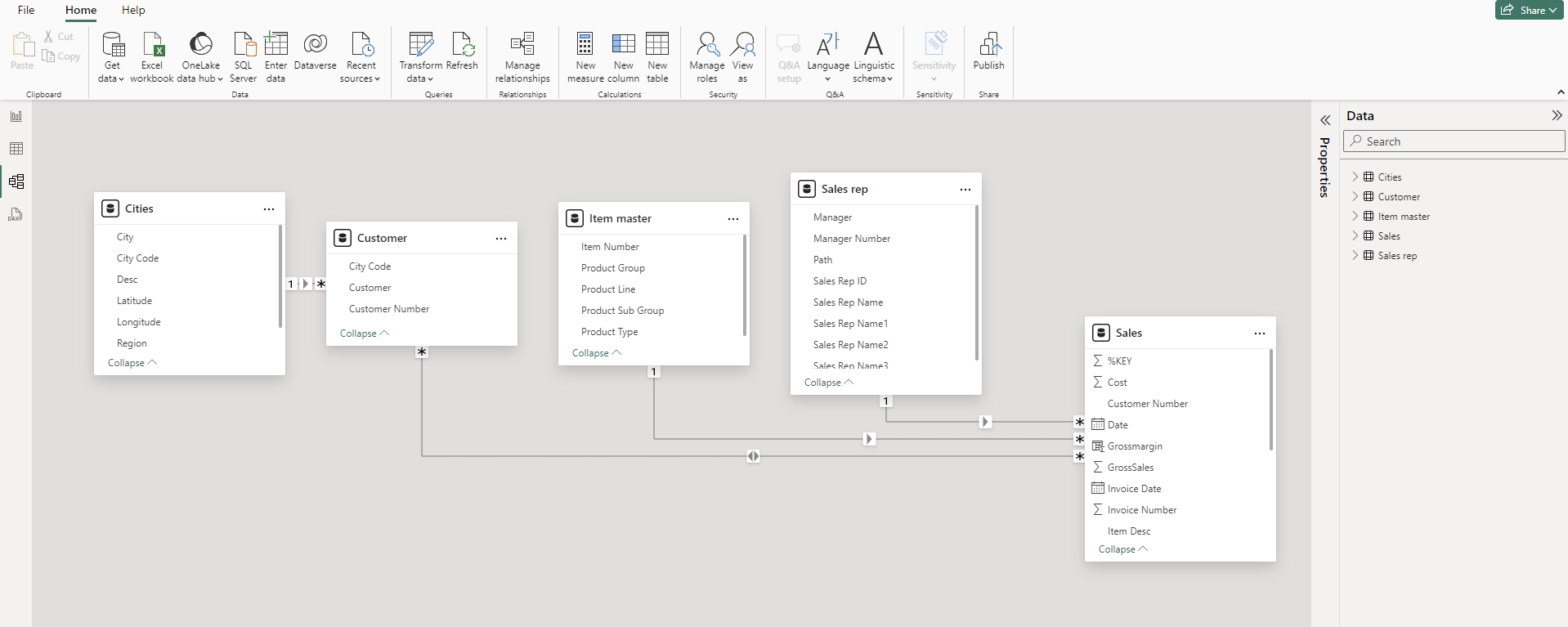Open Cities table more options menu
The width and height of the screenshot is (1568, 627).
[x=269, y=209]
